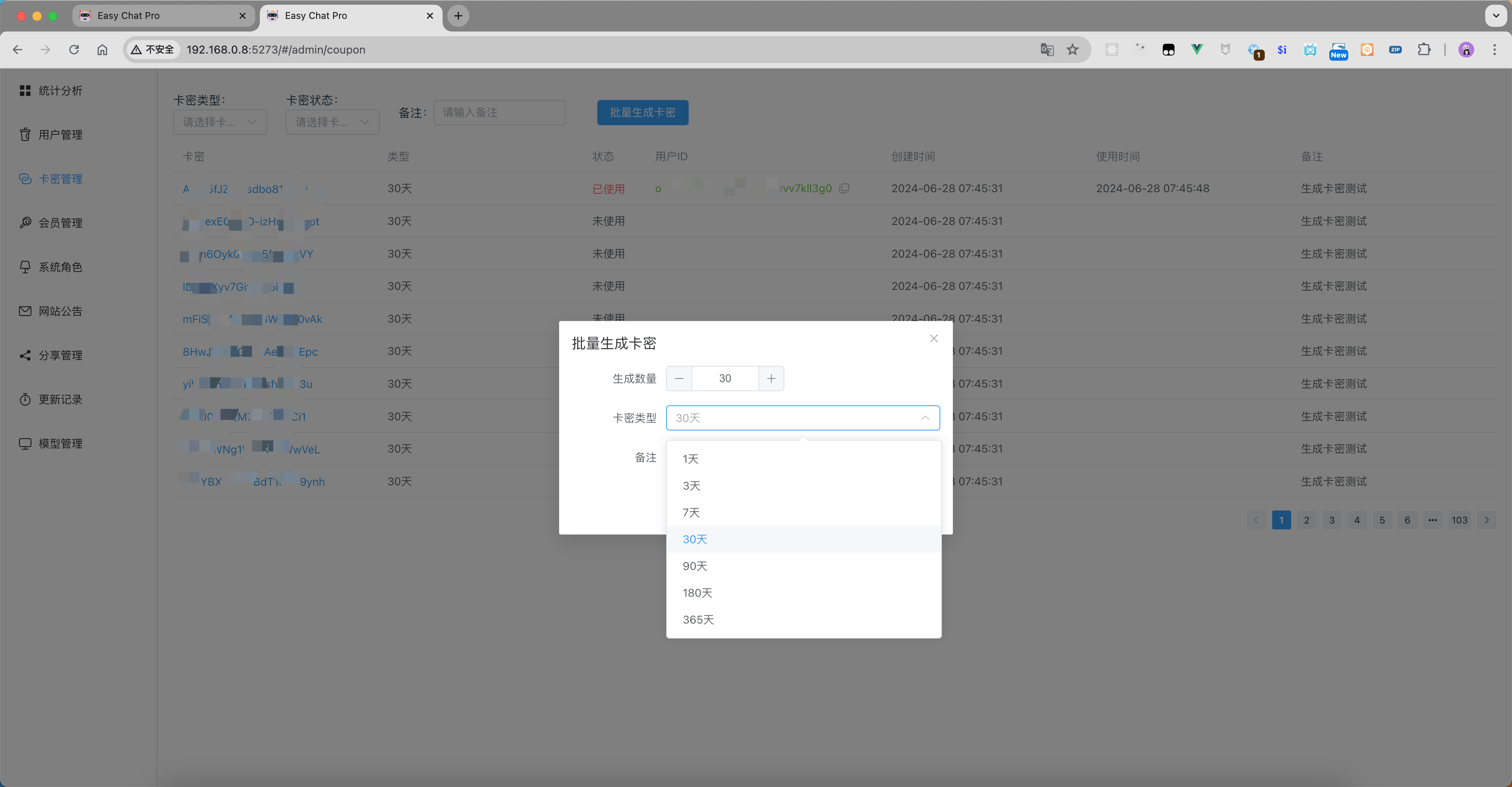
Task: Open 网站公告 mail icon item
Action: 60,311
